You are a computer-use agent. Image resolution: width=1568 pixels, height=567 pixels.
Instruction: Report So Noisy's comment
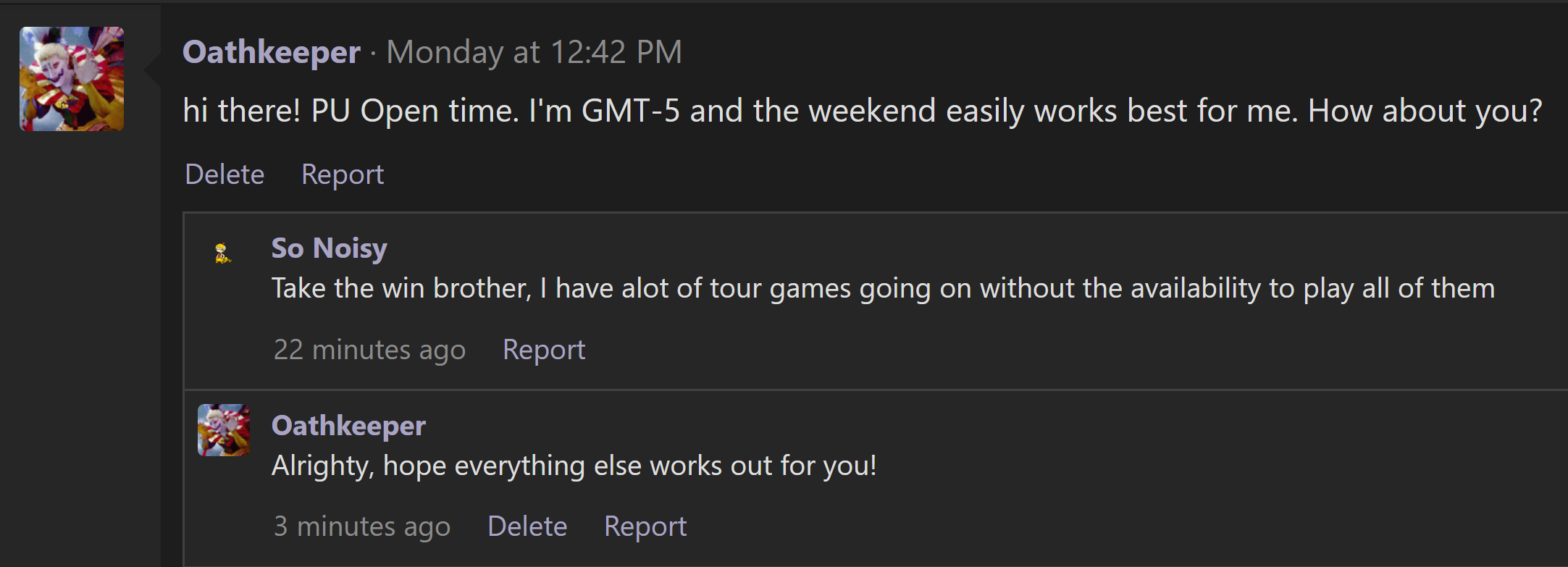(544, 350)
